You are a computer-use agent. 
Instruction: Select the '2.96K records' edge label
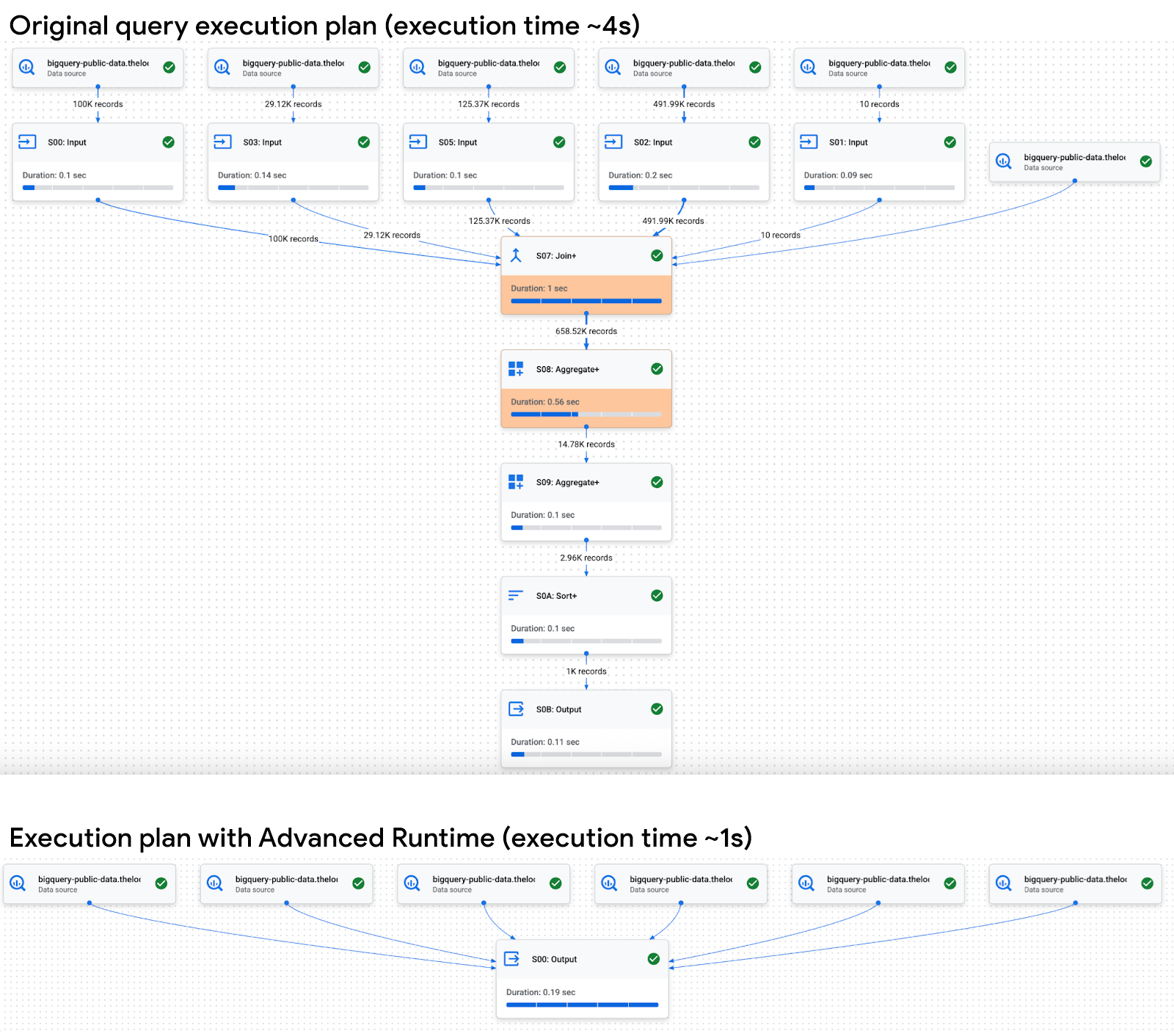point(586,558)
